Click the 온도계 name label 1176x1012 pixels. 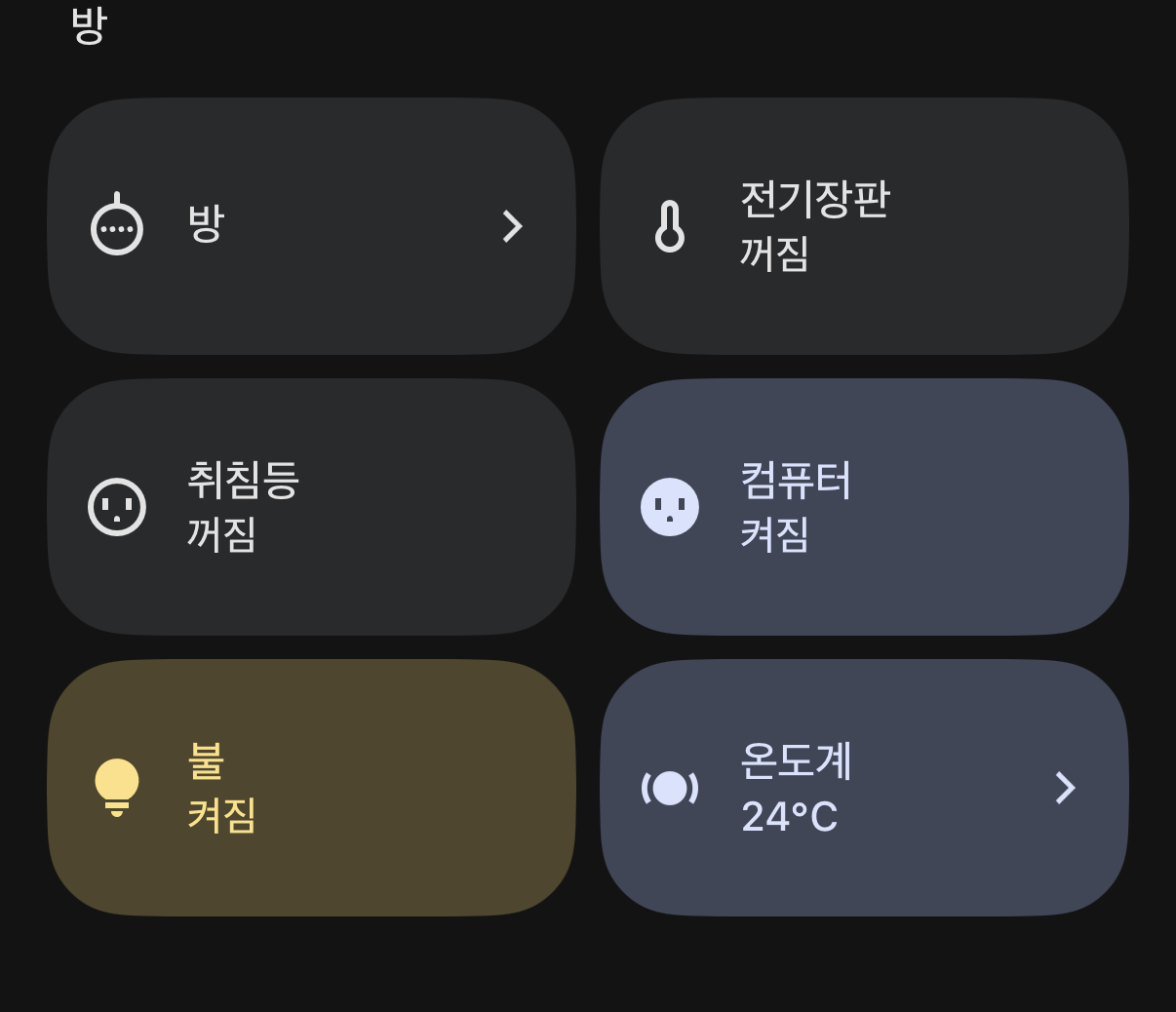(x=797, y=759)
